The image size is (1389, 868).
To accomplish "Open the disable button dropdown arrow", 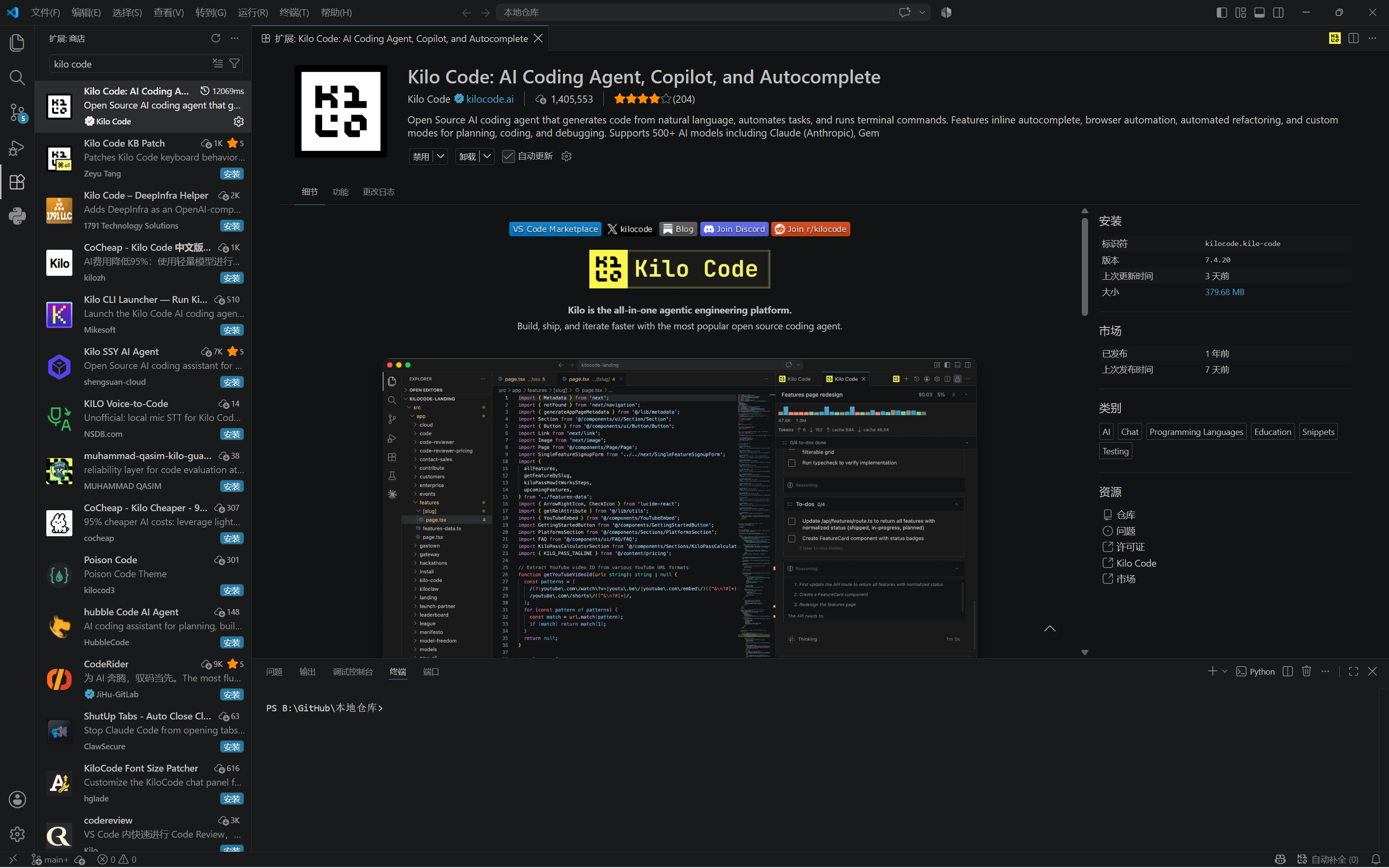I will click(x=441, y=156).
